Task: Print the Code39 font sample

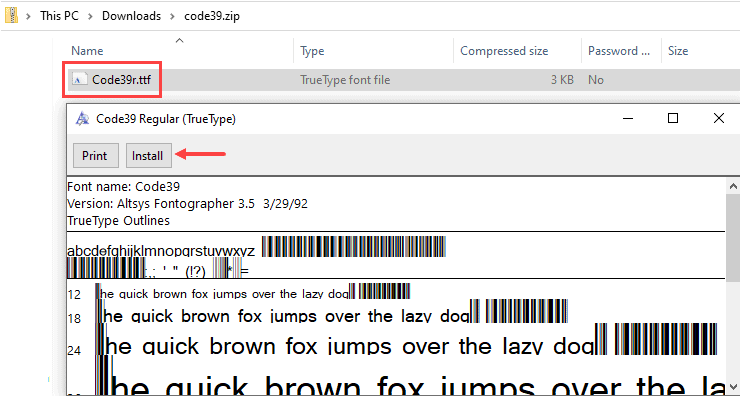Action: point(95,156)
